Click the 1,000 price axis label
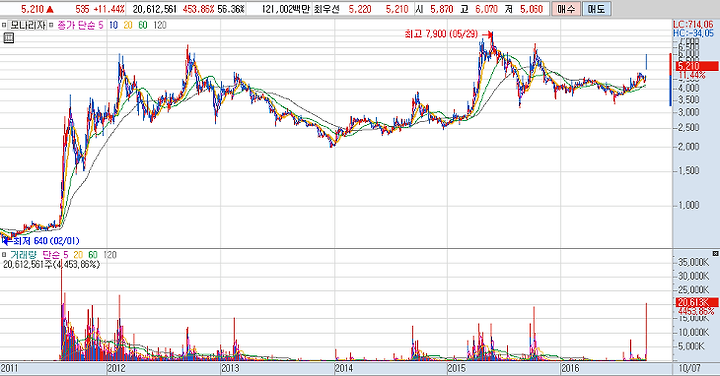Image resolution: width=720 pixels, height=376 pixels. 688,205
